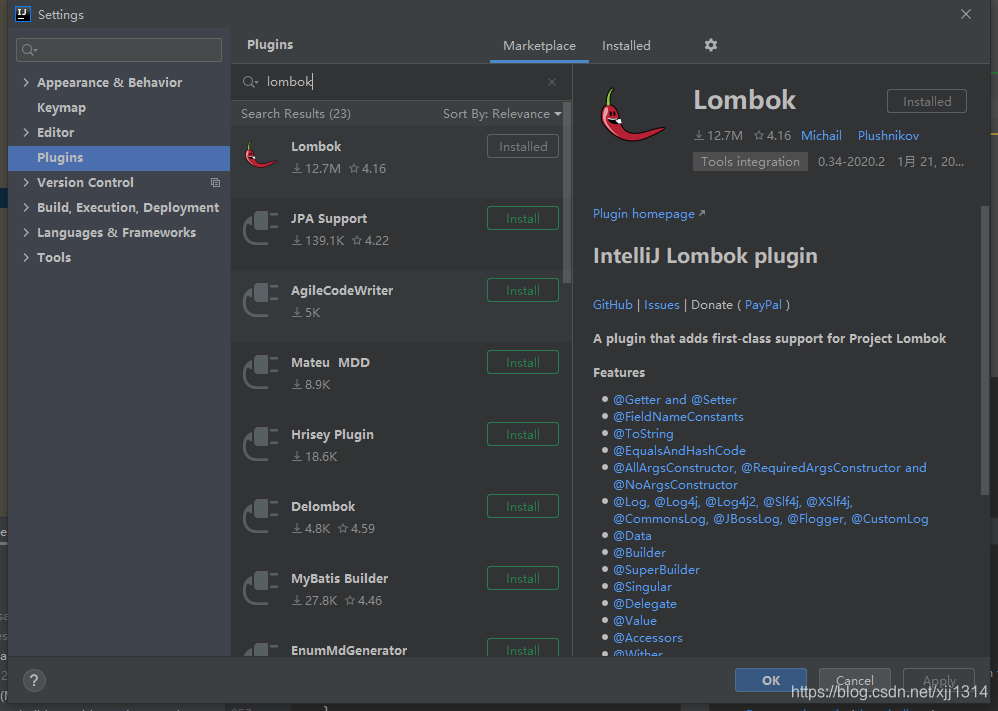Click the AgileCodeWriter plugin icon
This screenshot has width=998, height=711.
click(261, 300)
